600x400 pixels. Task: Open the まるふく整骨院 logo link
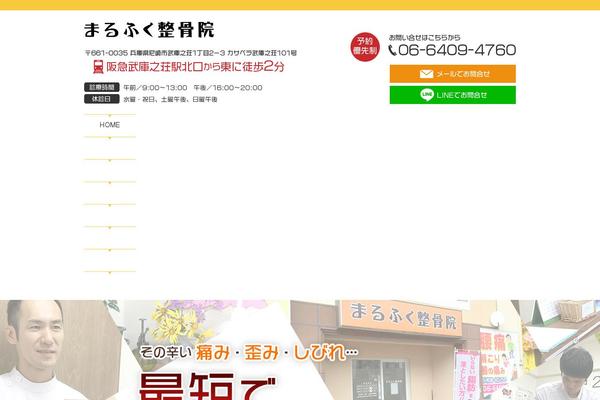(x=149, y=30)
